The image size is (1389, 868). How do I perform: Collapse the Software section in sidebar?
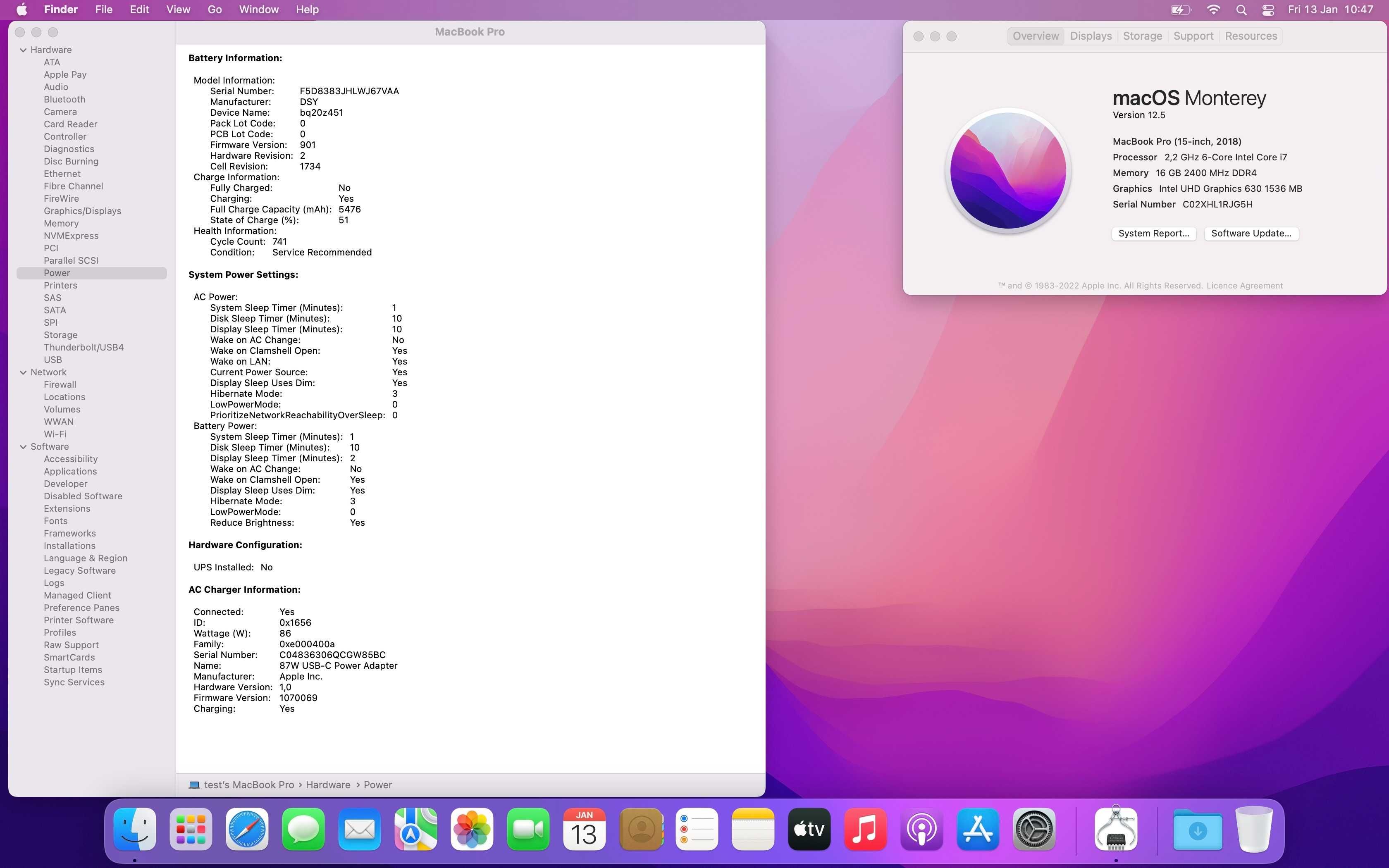pos(24,447)
